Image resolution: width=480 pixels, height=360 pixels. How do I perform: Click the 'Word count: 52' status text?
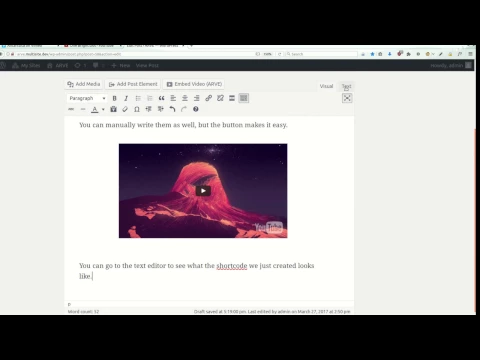[x=83, y=312]
